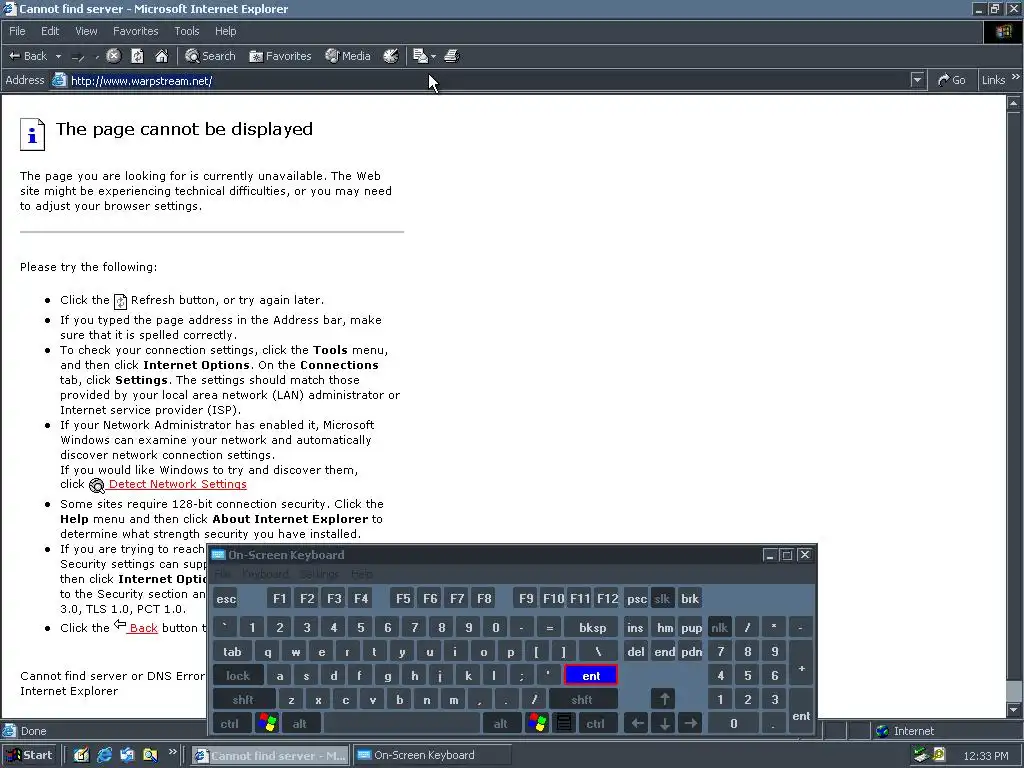The image size is (1024, 768).
Task: Click the down arrow key on keyboard
Action: coord(664,723)
